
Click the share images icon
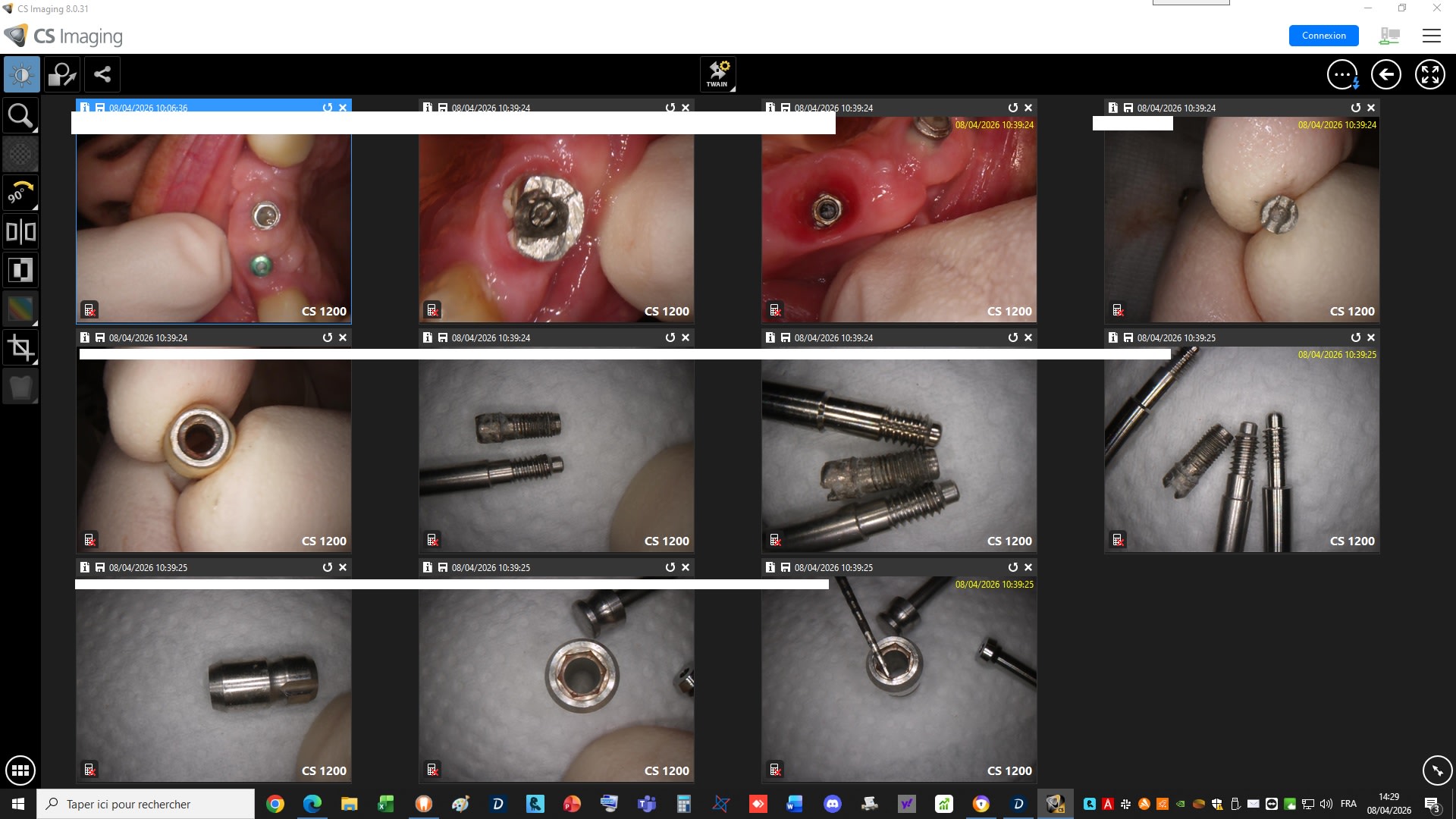click(102, 74)
